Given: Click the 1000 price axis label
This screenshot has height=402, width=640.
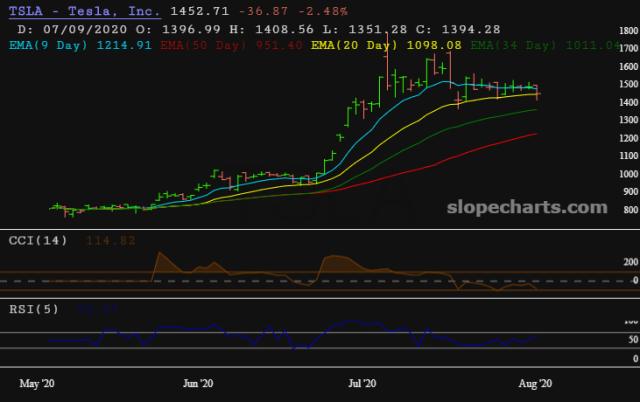Looking at the screenshot, I should click(x=628, y=173).
